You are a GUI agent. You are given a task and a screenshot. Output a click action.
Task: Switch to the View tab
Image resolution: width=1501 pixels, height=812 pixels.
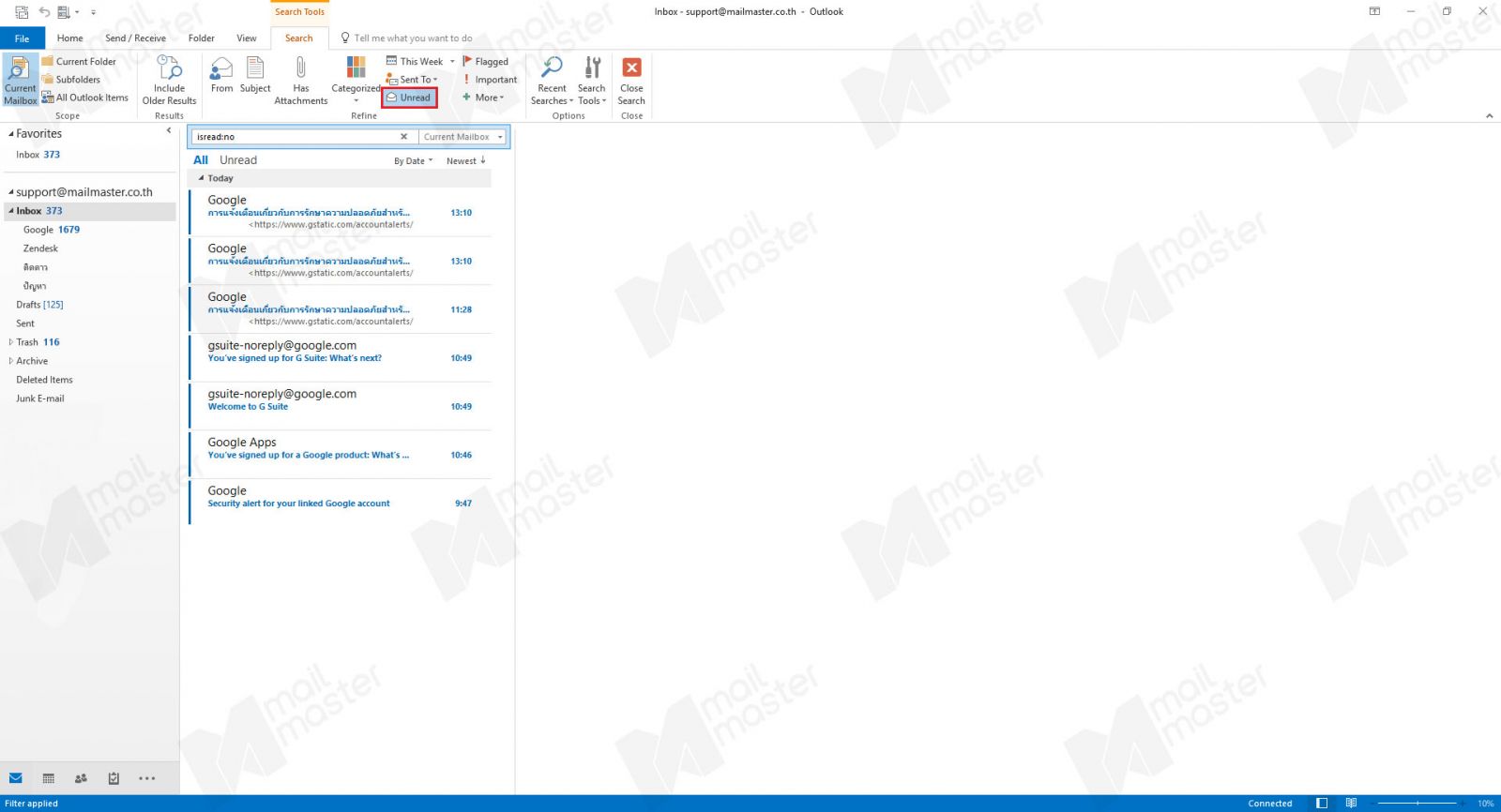tap(247, 38)
